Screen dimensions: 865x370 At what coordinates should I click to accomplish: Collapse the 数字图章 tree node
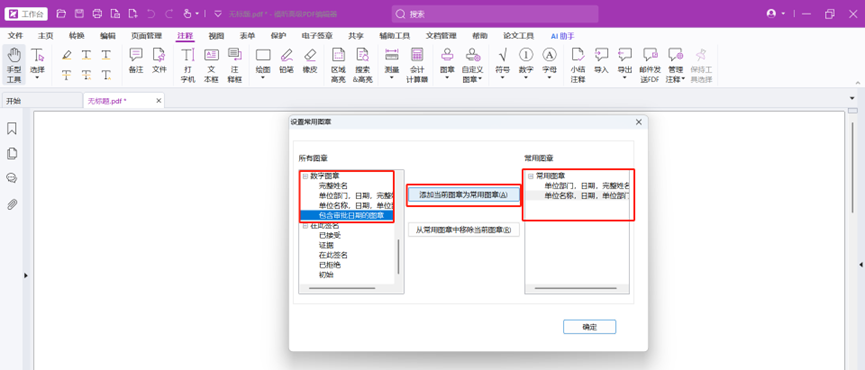click(x=305, y=176)
